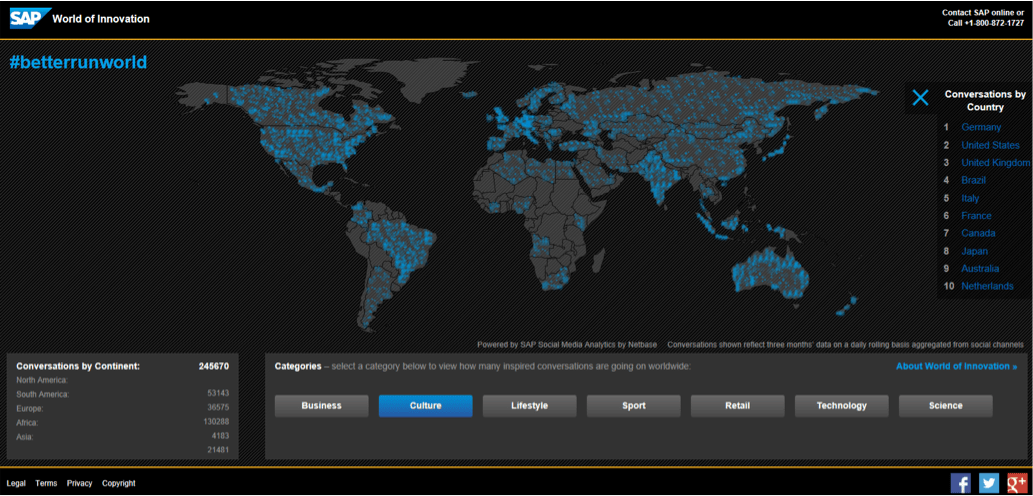The image size is (1033, 496).
Task: Click the Contact SAP online link
Action: (983, 13)
